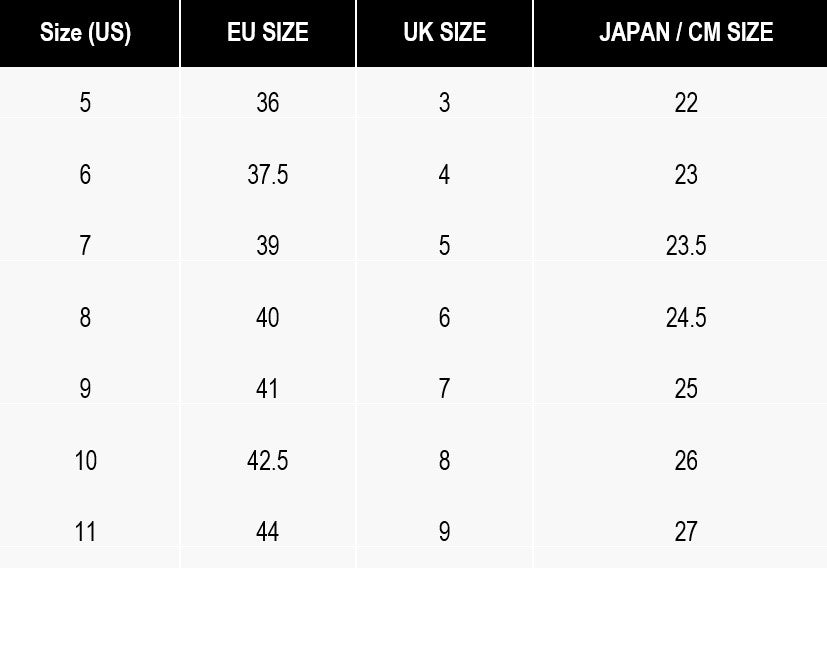827x654 pixels.
Task: Click the EU SIZE column header
Action: point(268,32)
